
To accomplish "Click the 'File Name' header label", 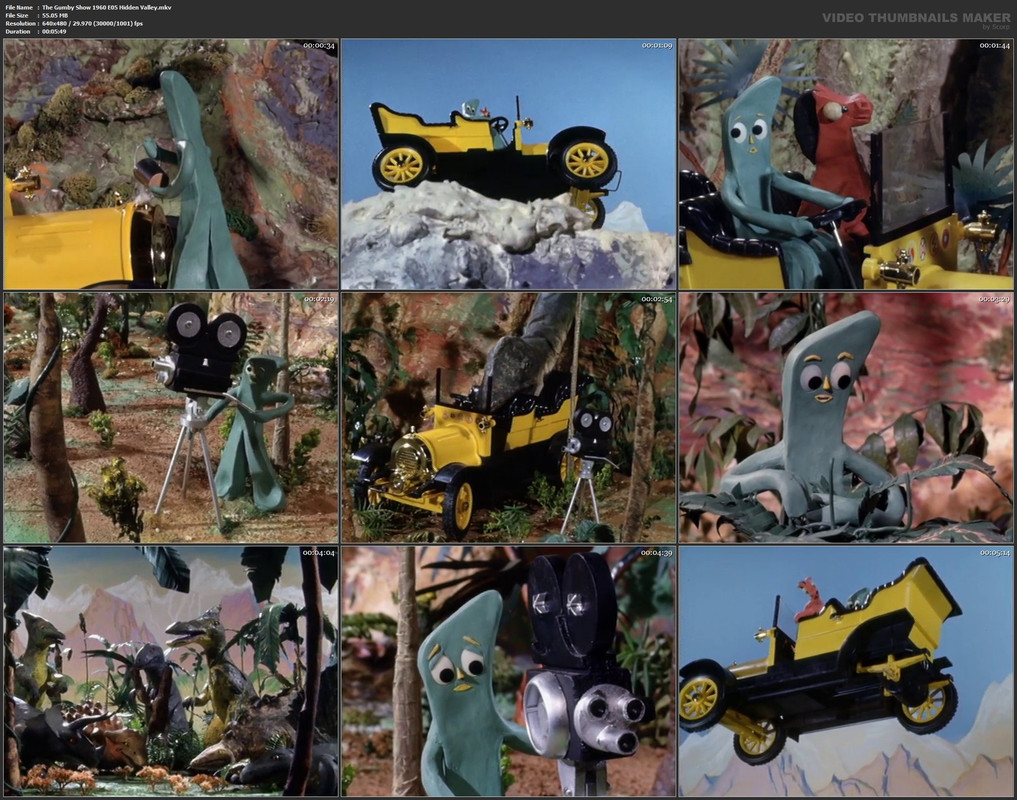I will [19, 7].
